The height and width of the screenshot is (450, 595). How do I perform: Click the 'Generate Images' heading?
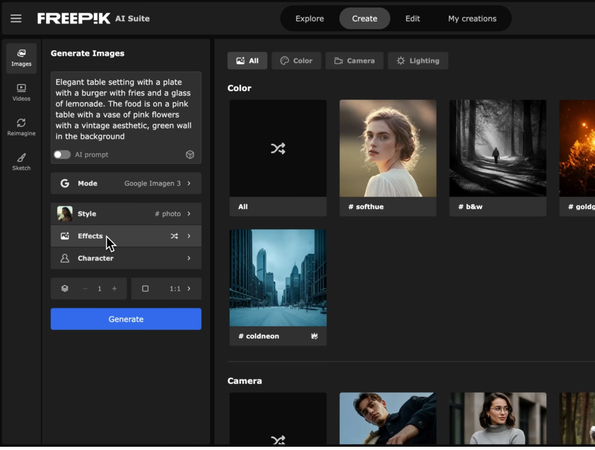(x=87, y=53)
